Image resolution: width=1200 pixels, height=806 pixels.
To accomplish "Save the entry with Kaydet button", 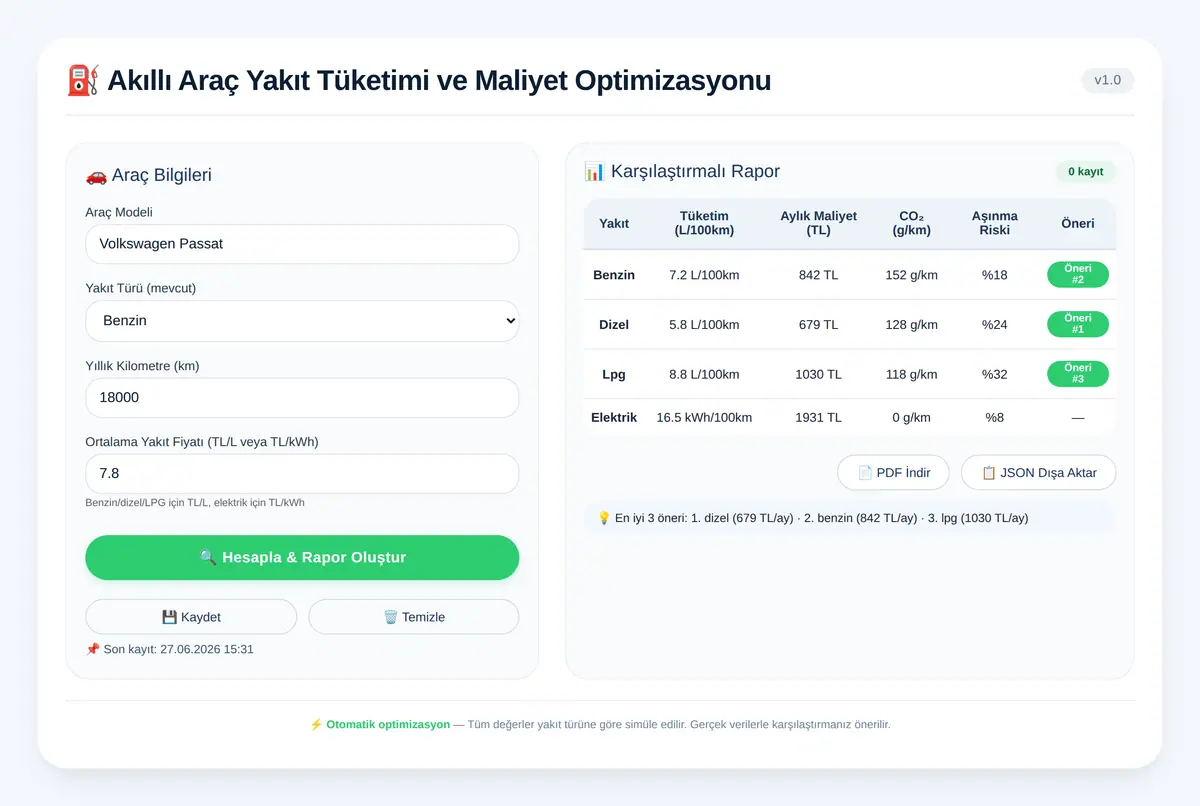I will click(x=191, y=617).
